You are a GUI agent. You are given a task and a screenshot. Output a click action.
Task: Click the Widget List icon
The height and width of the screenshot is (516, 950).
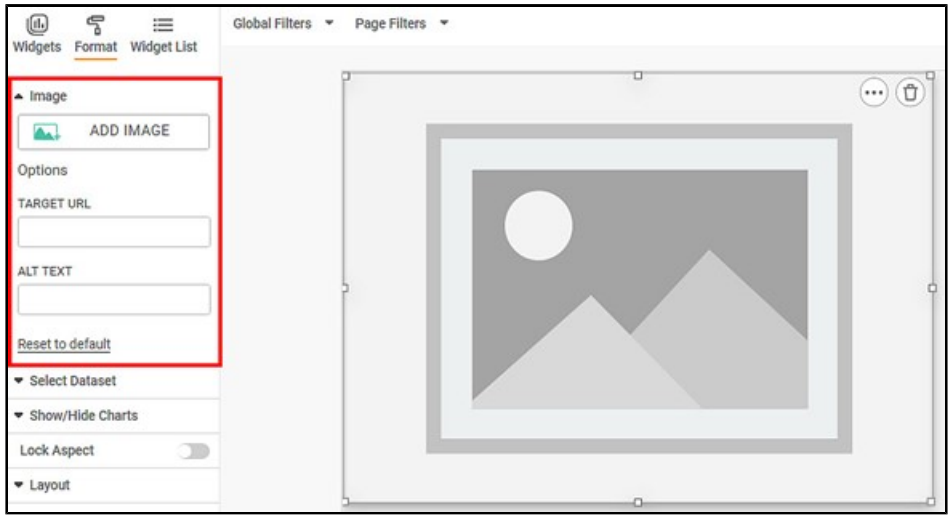[163, 24]
